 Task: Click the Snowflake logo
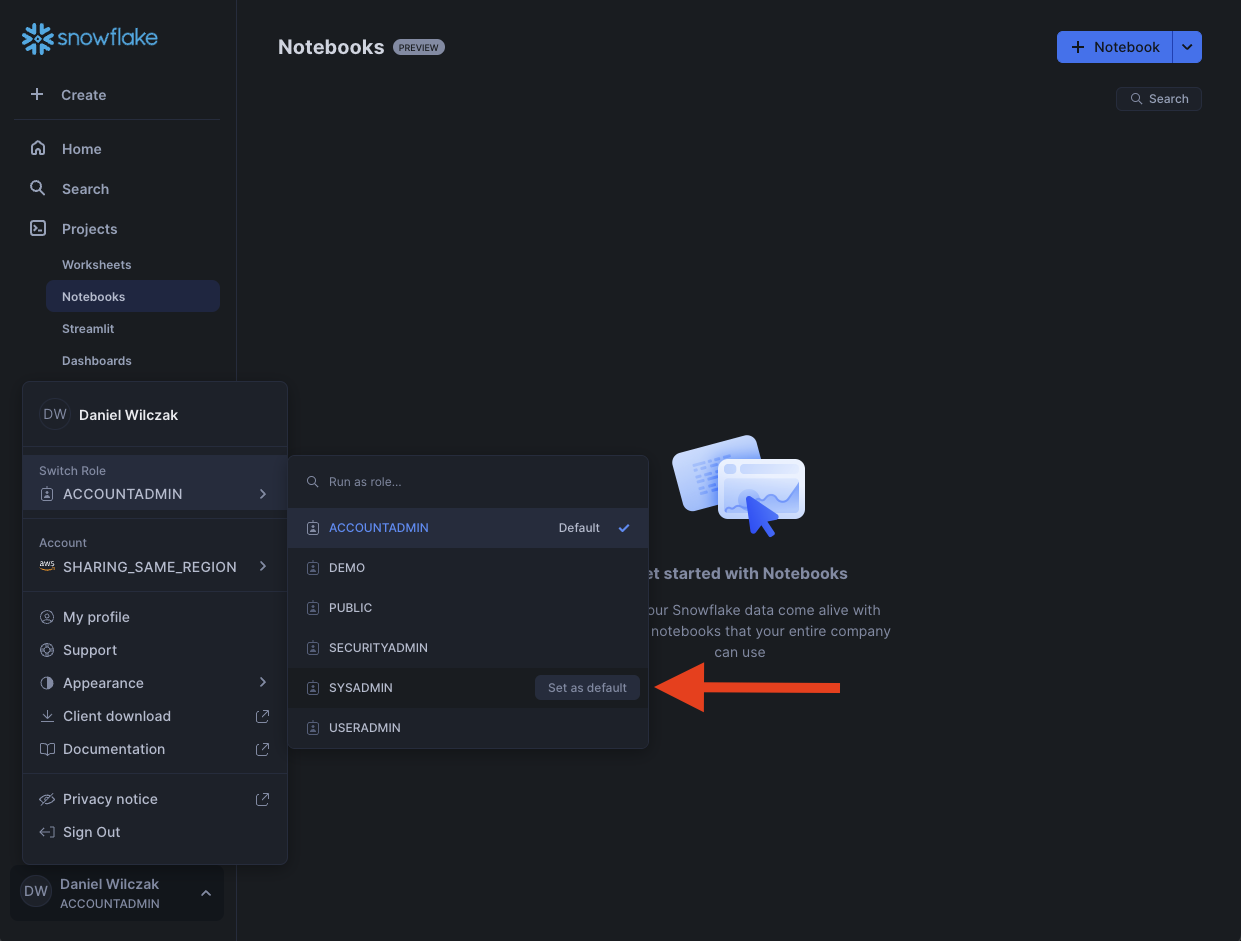pos(90,39)
